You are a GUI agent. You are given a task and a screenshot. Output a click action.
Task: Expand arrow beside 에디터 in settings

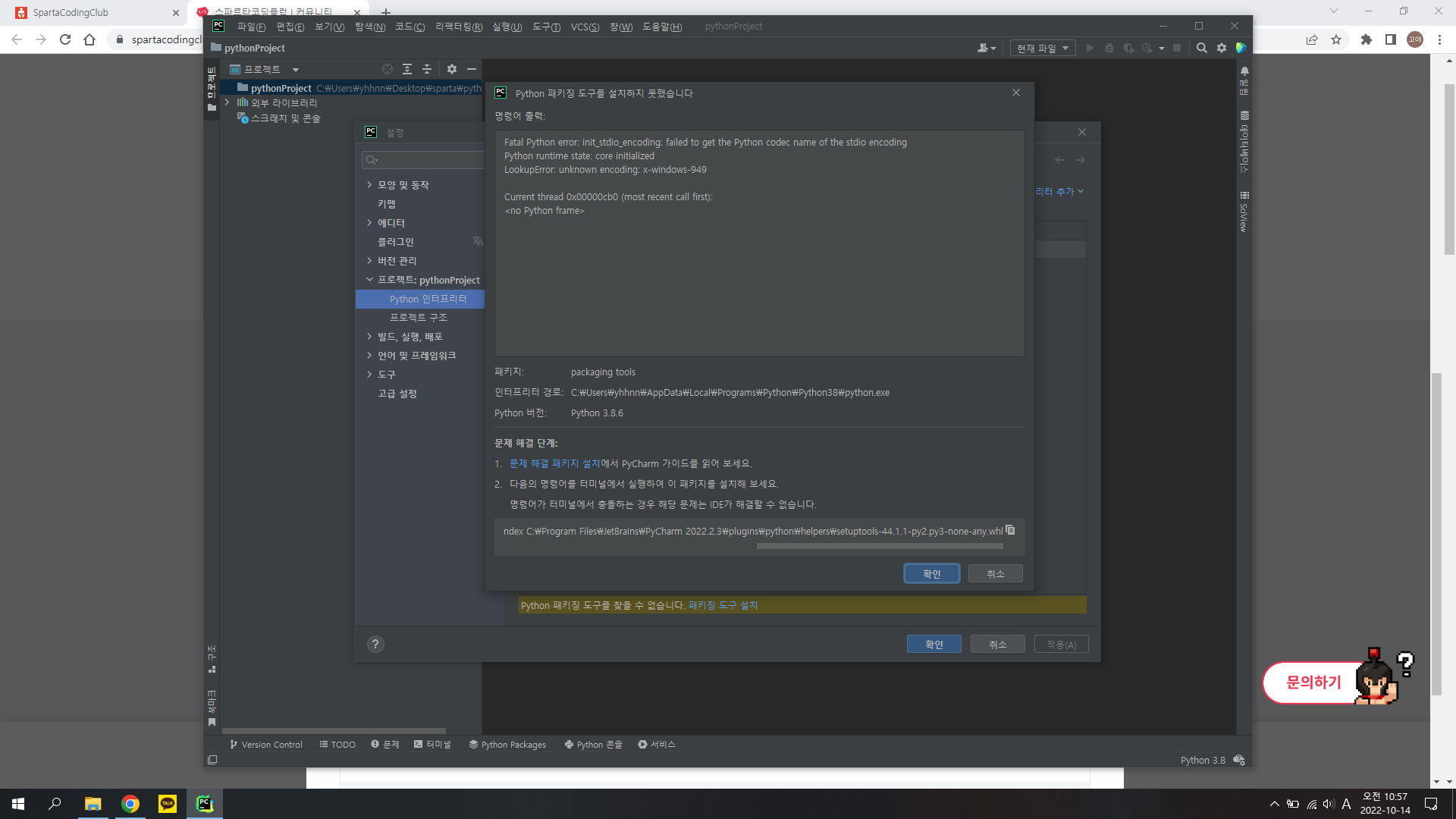369,223
